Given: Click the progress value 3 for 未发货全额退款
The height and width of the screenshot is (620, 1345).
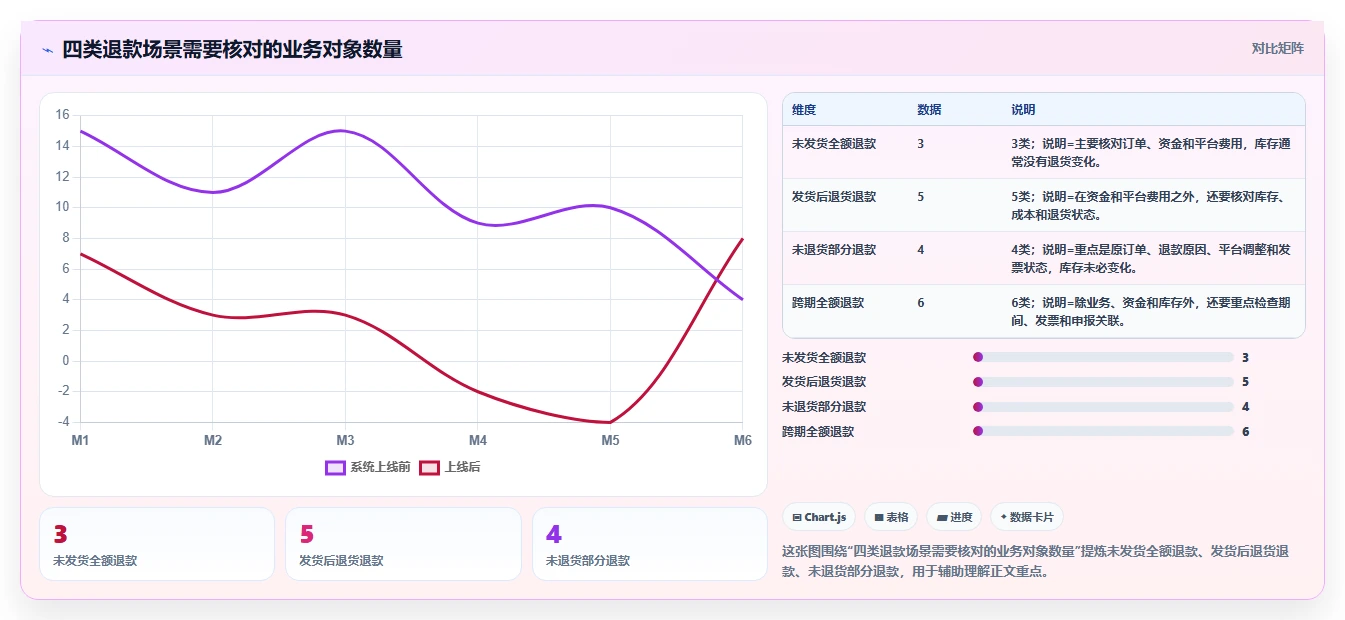Looking at the screenshot, I should click(1245, 358).
